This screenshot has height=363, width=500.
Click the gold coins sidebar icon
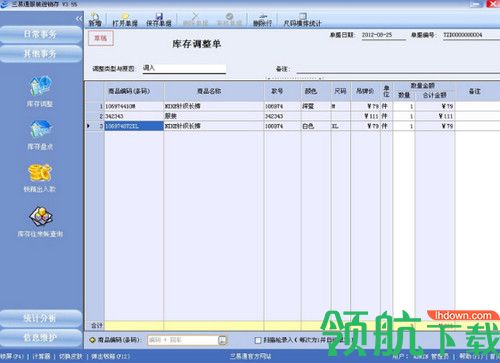40,173
